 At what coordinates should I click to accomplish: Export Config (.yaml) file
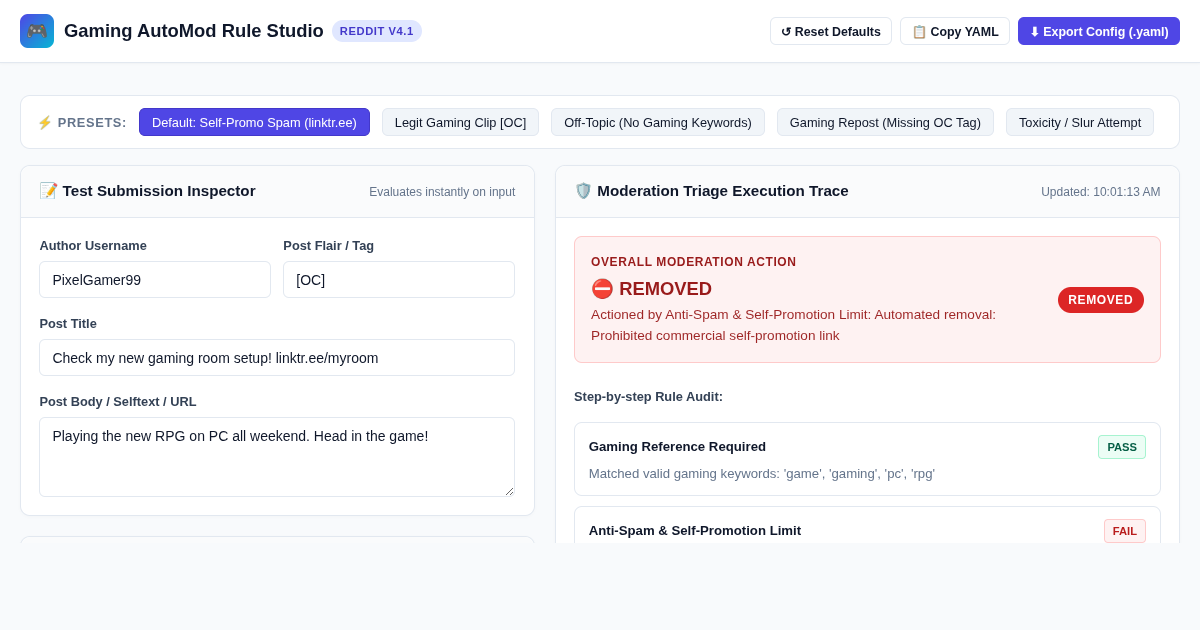1099,31
